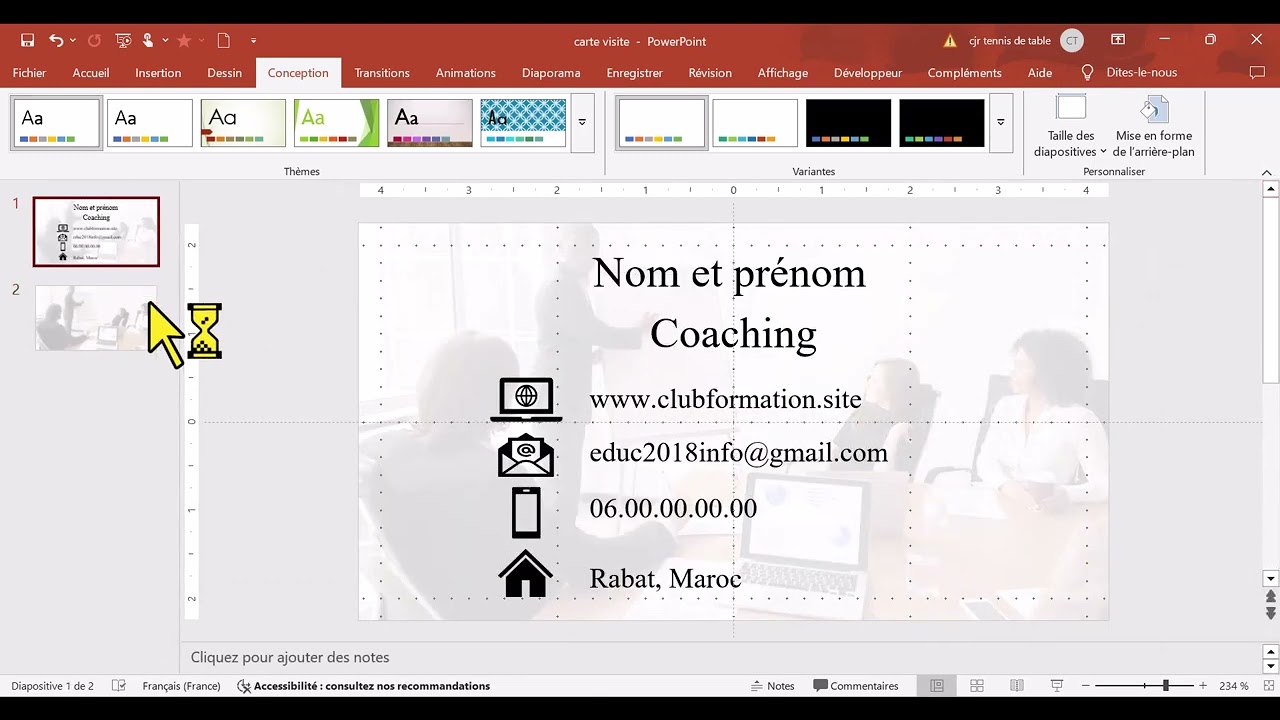This screenshot has width=1280, height=720.
Task: Open the Enregistrer tab
Action: 635,72
